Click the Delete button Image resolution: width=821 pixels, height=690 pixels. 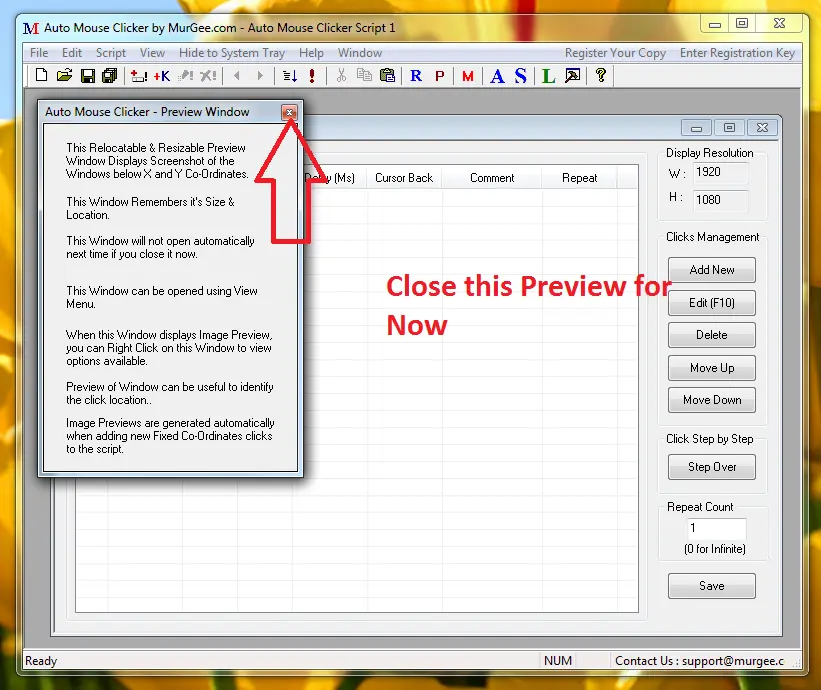712,335
